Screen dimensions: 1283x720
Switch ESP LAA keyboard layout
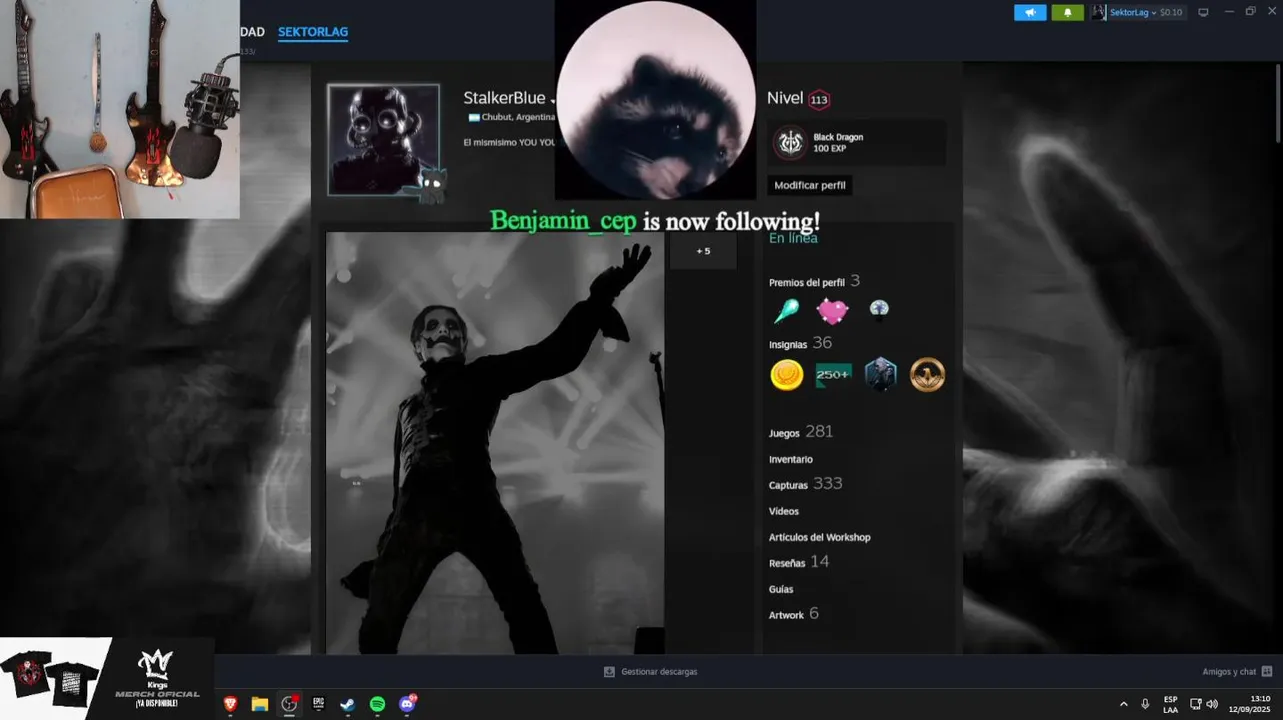pyautogui.click(x=1170, y=704)
